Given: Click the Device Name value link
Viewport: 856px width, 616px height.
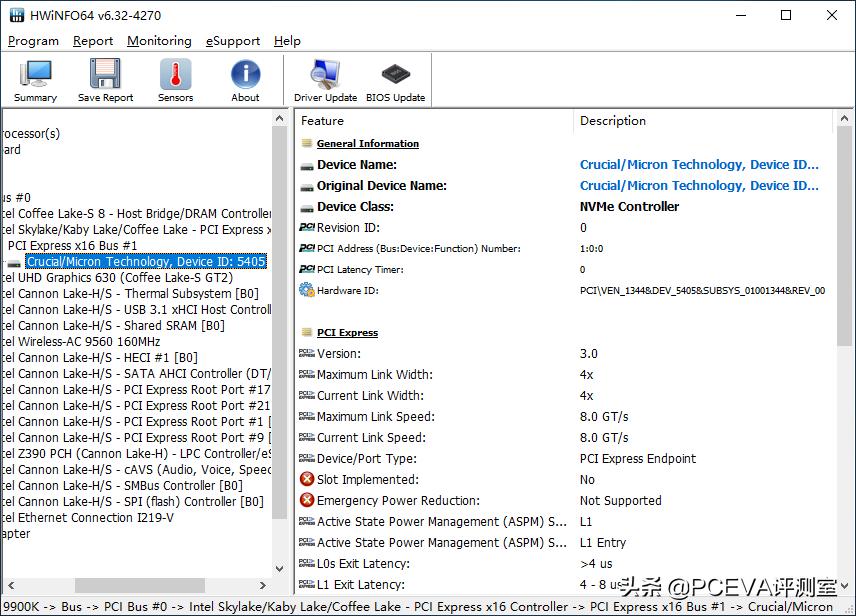Looking at the screenshot, I should tap(699, 165).
